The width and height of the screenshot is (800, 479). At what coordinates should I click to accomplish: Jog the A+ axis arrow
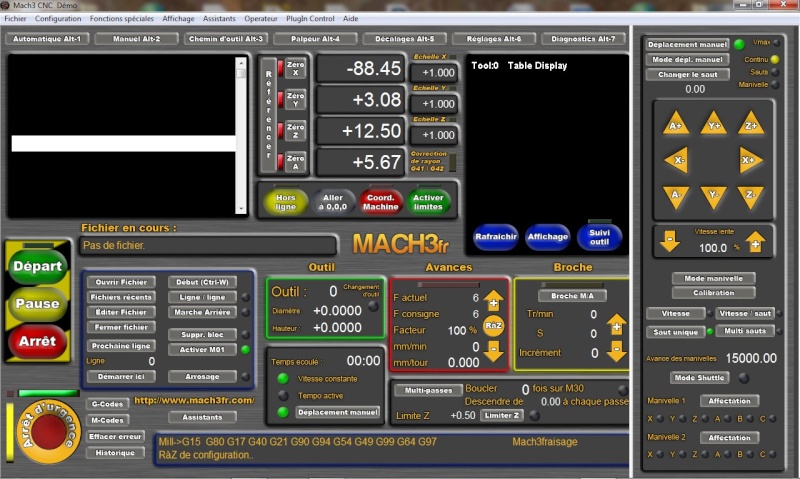676,123
